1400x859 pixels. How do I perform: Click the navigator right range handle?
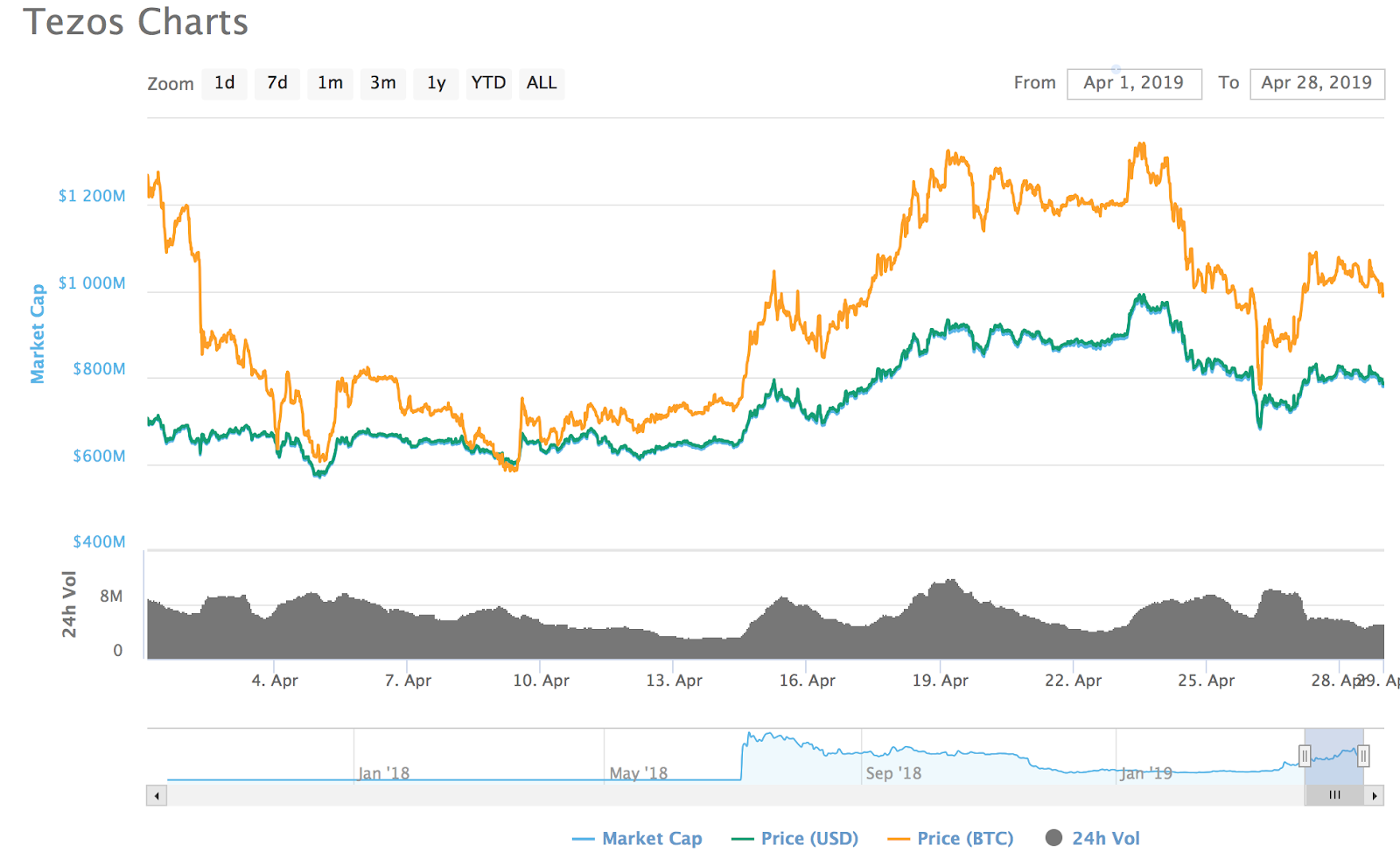point(1363,756)
